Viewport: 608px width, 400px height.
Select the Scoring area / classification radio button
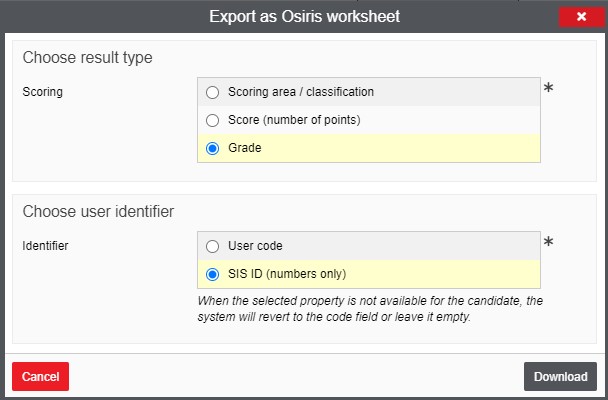click(x=212, y=92)
